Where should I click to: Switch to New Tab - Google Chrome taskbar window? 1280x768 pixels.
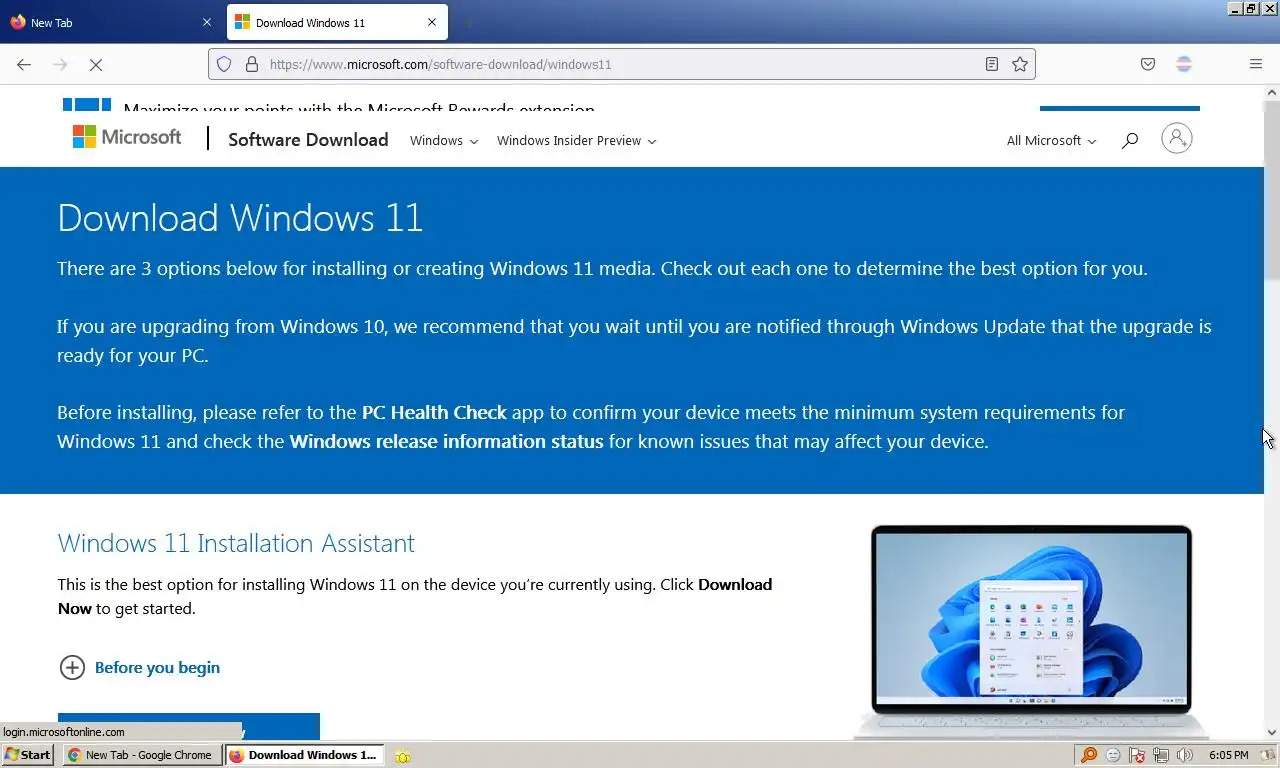(142, 755)
